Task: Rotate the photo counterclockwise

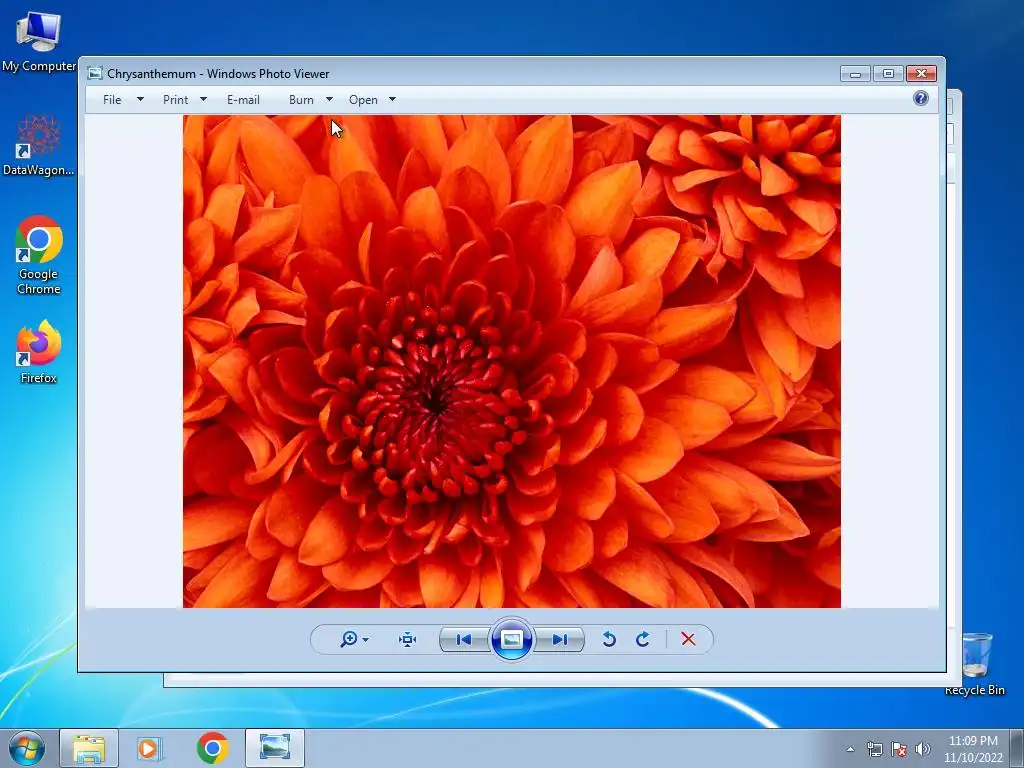Action: coord(609,639)
